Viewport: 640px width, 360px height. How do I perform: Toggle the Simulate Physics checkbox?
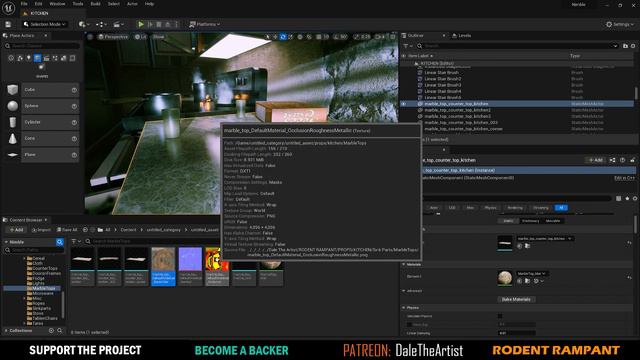(500, 316)
